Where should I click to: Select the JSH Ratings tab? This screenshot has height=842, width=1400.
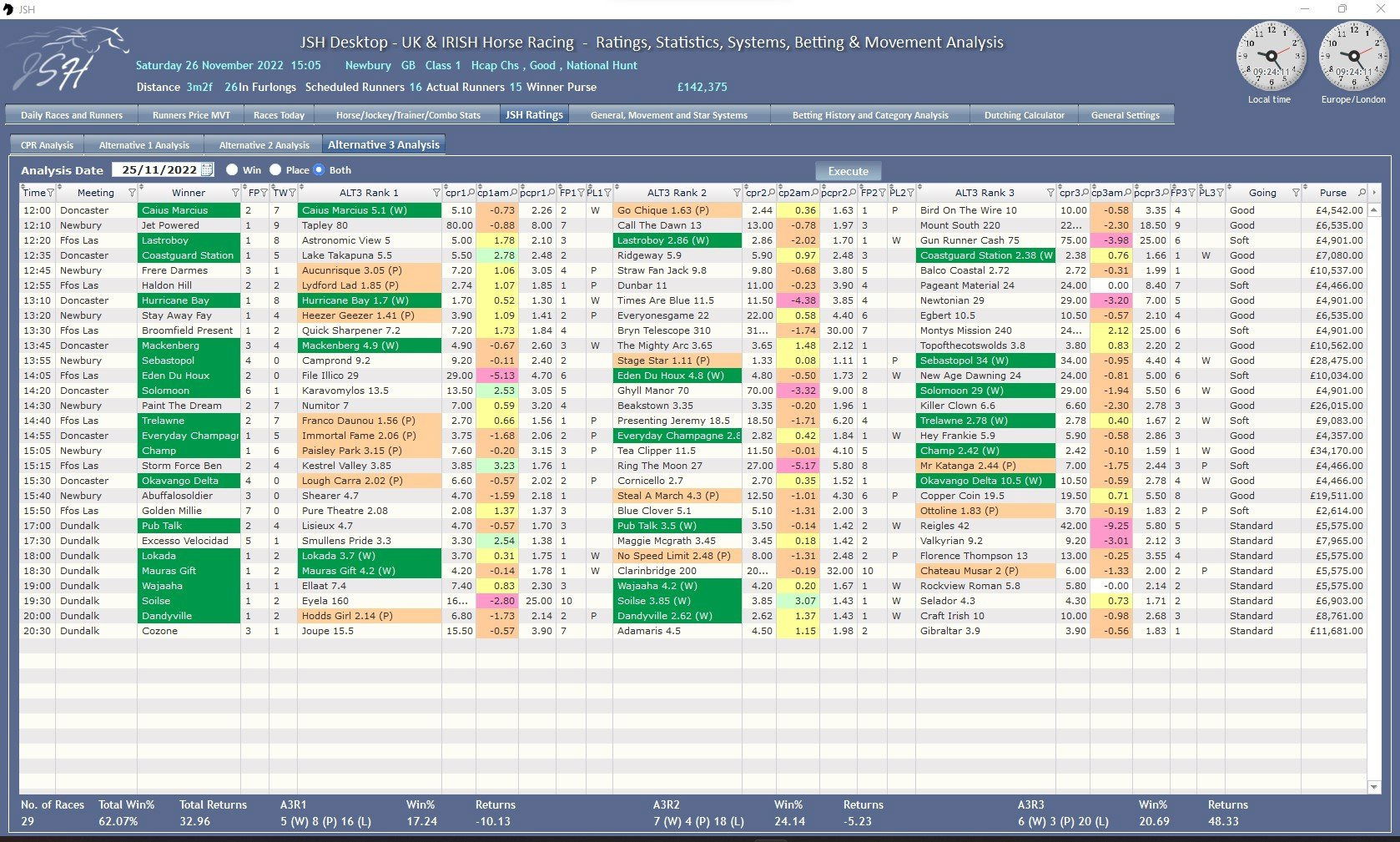[535, 115]
